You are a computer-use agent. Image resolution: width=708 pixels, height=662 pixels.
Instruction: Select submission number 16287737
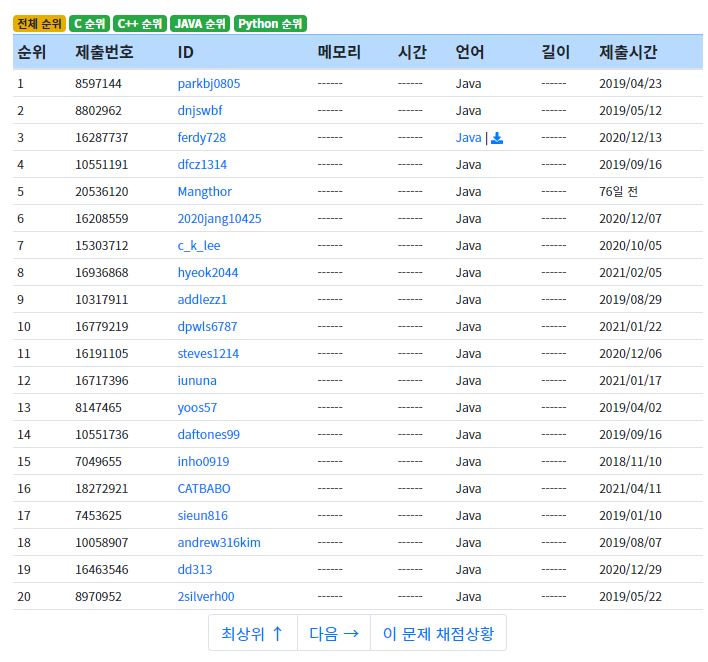click(x=102, y=138)
